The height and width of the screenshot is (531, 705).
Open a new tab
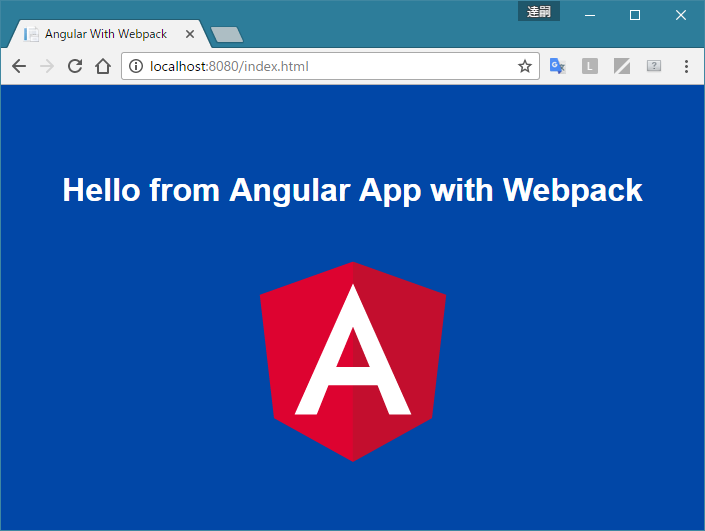(227, 35)
